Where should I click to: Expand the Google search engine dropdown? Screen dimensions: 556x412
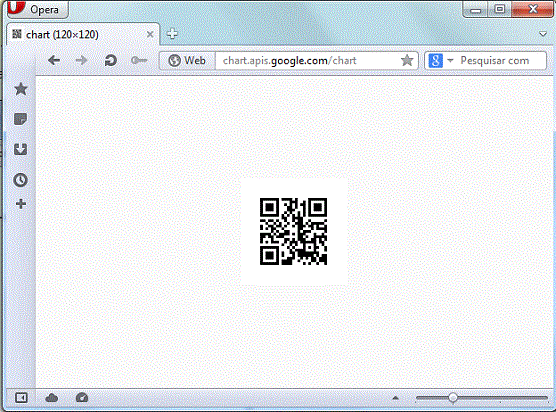click(x=441, y=61)
